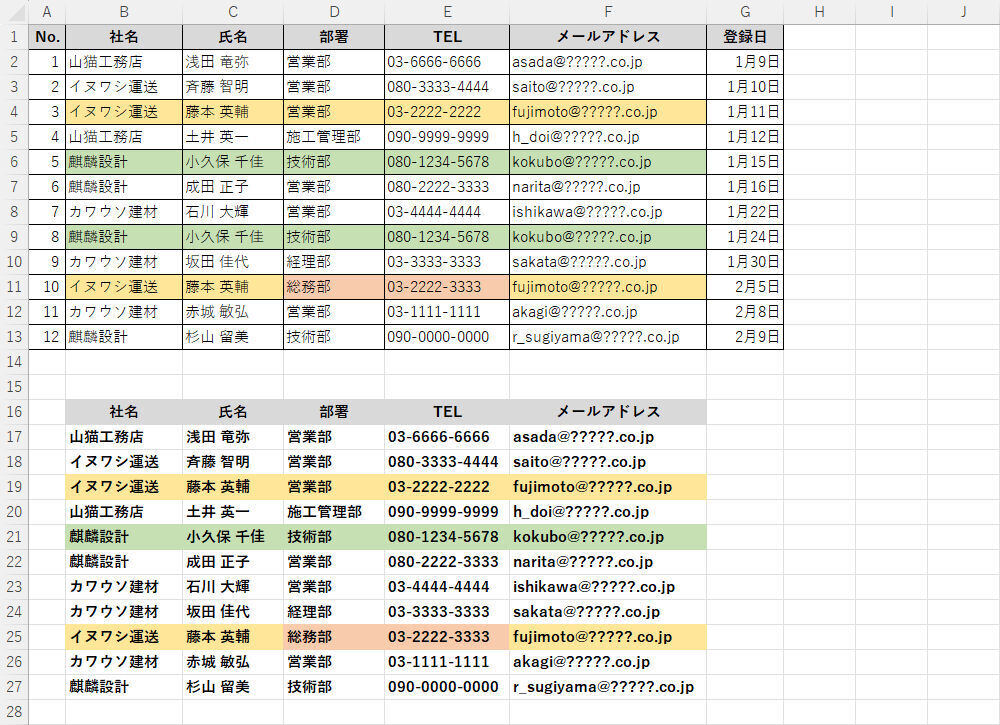Select green 小久保 千佳 in row 9

coord(233,237)
